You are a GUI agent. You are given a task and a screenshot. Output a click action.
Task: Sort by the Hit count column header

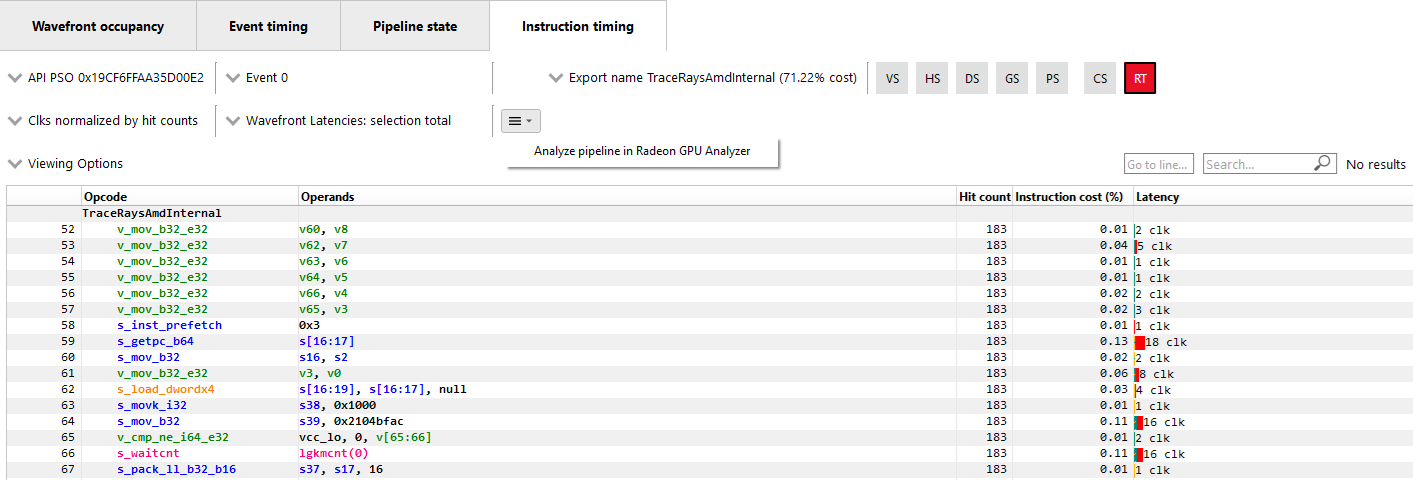pyautogui.click(x=984, y=197)
